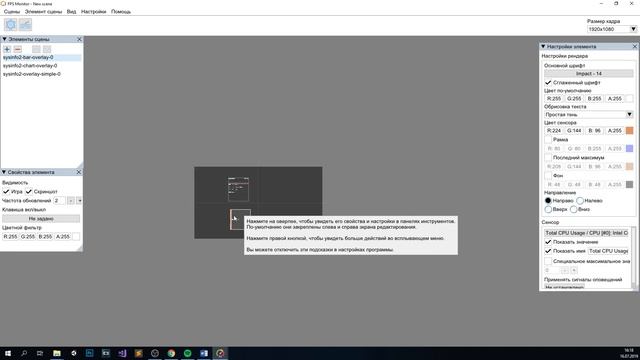Collapse the Настройки элемента panel triangle

pyautogui.click(x=543, y=47)
